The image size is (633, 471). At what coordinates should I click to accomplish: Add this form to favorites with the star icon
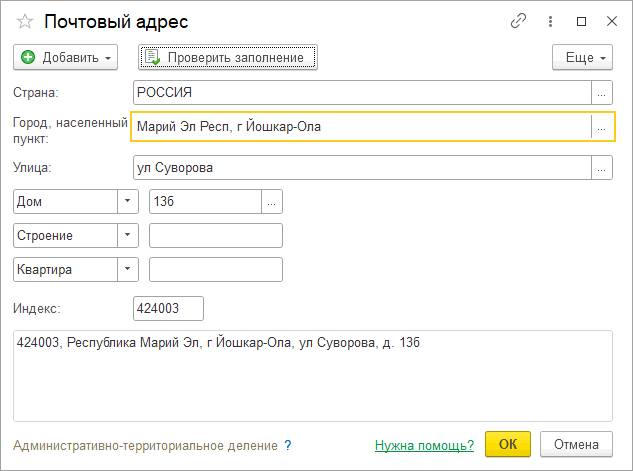(25, 21)
